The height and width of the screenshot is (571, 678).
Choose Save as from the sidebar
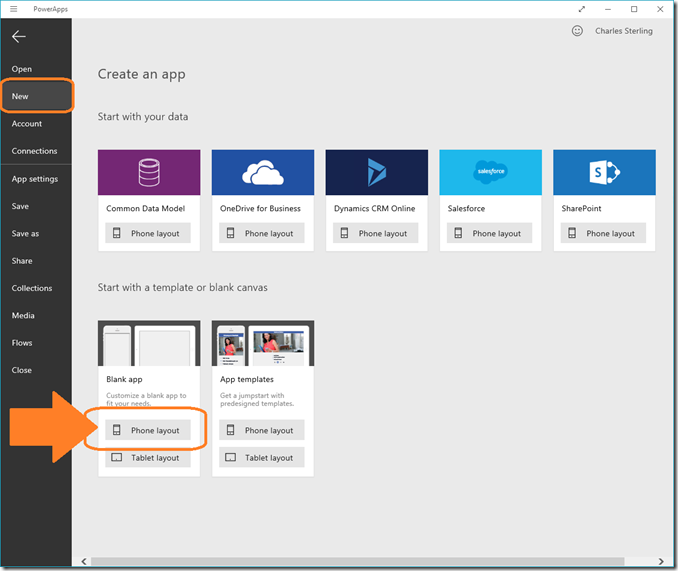tap(26, 233)
